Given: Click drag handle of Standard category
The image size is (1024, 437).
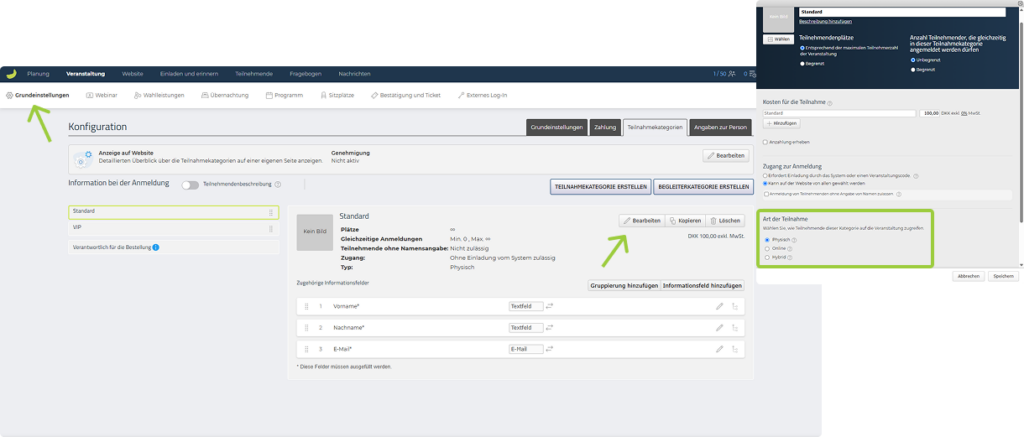Looking at the screenshot, I should pos(270,213).
